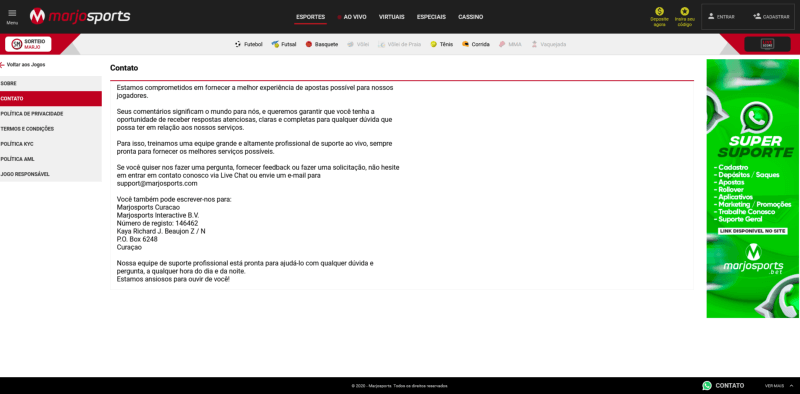Select the Vôlei sport
Viewport: 800px width, 394px height.
(x=358, y=44)
